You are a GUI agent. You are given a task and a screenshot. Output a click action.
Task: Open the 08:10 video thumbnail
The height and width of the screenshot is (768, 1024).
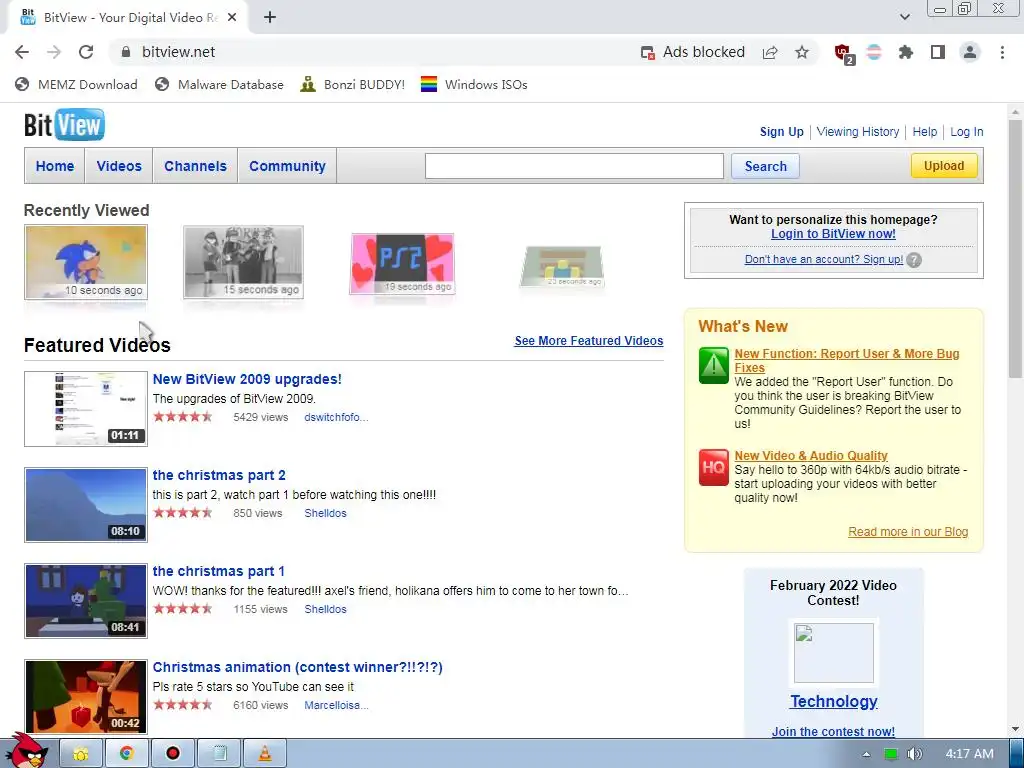tap(86, 505)
